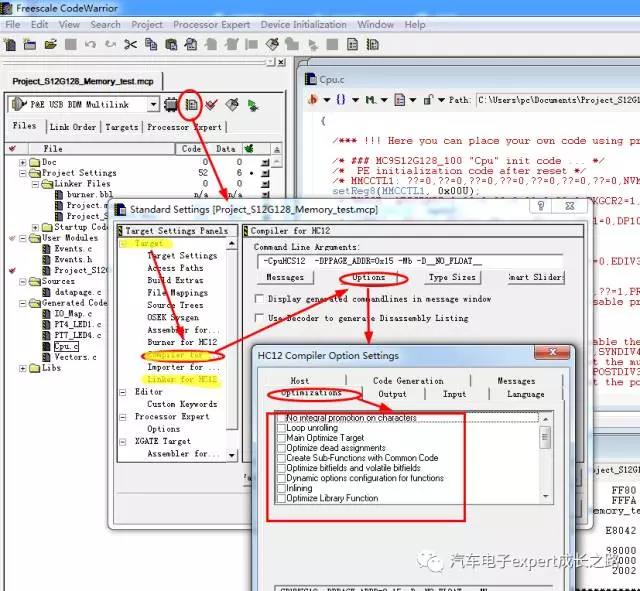Screen dimensions: 640x591
Task: Click the Synchronize Modification Dates checkmark icon
Action: 211,104
